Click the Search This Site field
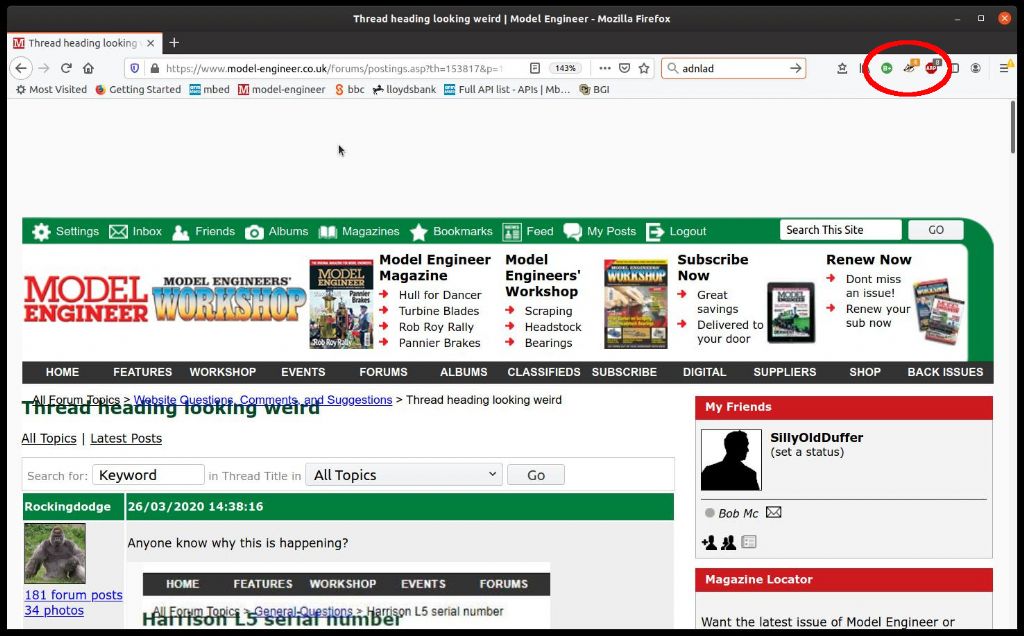The image size is (1024, 636). 840,230
